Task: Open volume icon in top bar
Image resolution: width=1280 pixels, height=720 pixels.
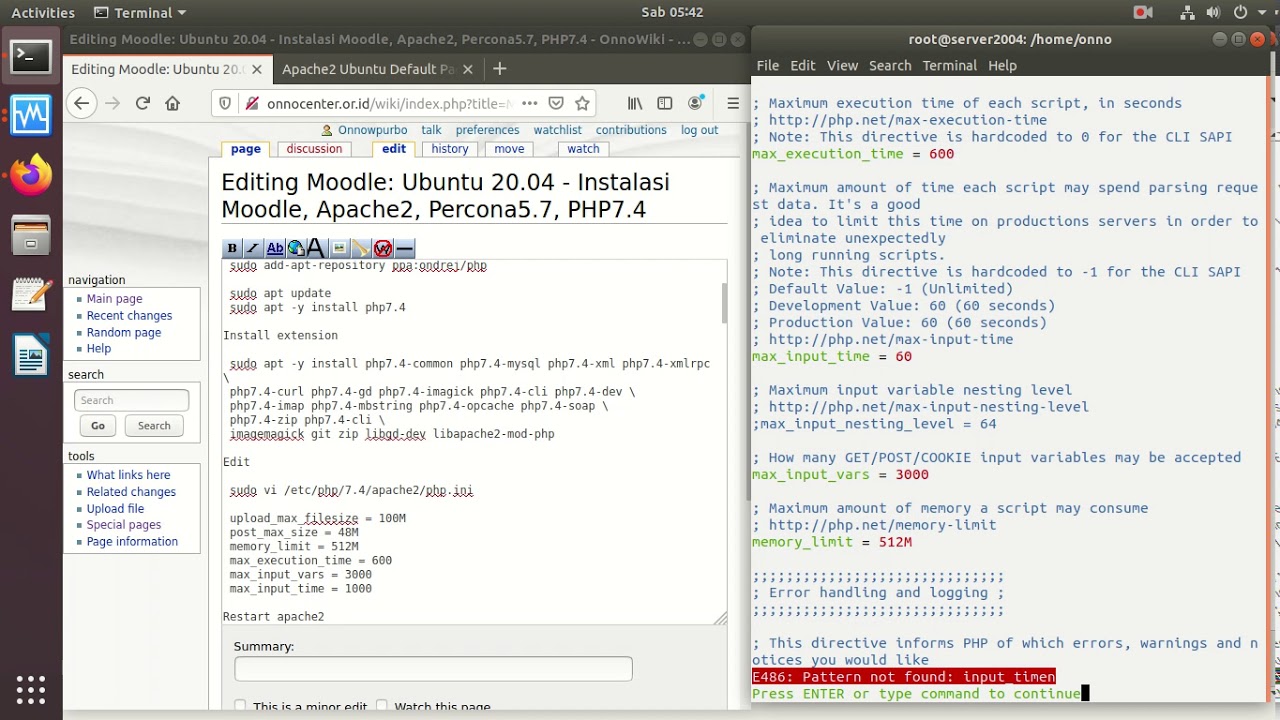Action: click(1212, 12)
